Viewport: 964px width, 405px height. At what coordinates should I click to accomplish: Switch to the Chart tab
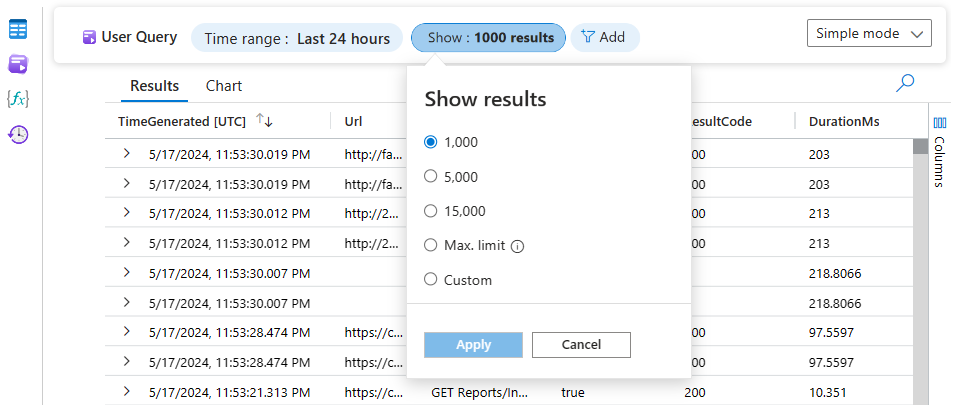223,86
